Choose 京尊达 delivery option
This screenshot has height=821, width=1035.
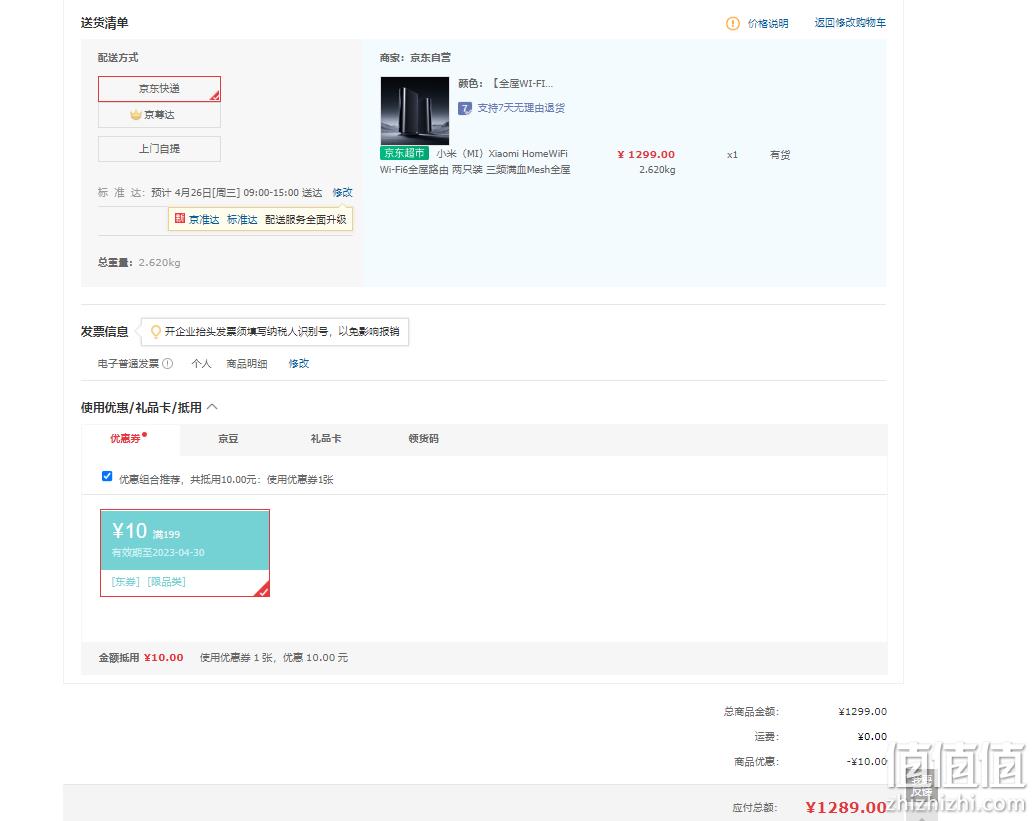coord(159,115)
